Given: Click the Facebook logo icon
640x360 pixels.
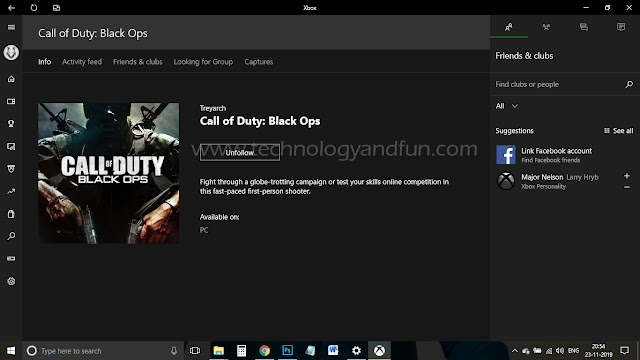Looking at the screenshot, I should [506, 155].
